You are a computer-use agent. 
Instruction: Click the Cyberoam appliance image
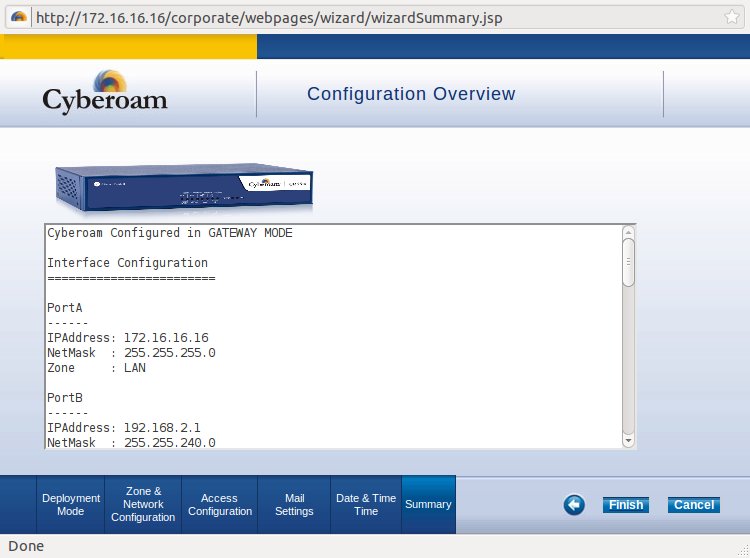click(184, 187)
